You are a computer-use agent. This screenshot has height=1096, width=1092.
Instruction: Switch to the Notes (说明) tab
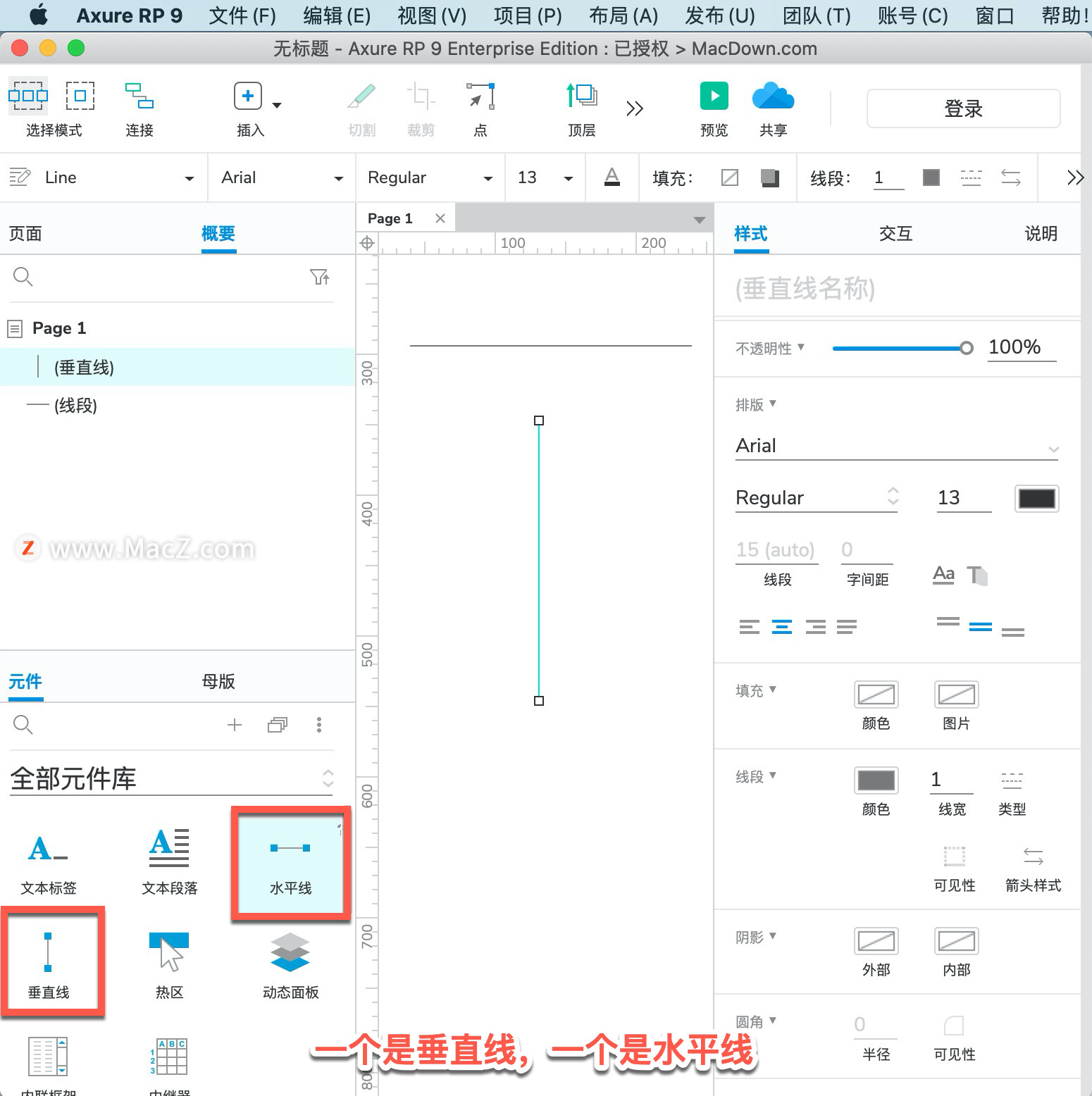[x=1041, y=234]
